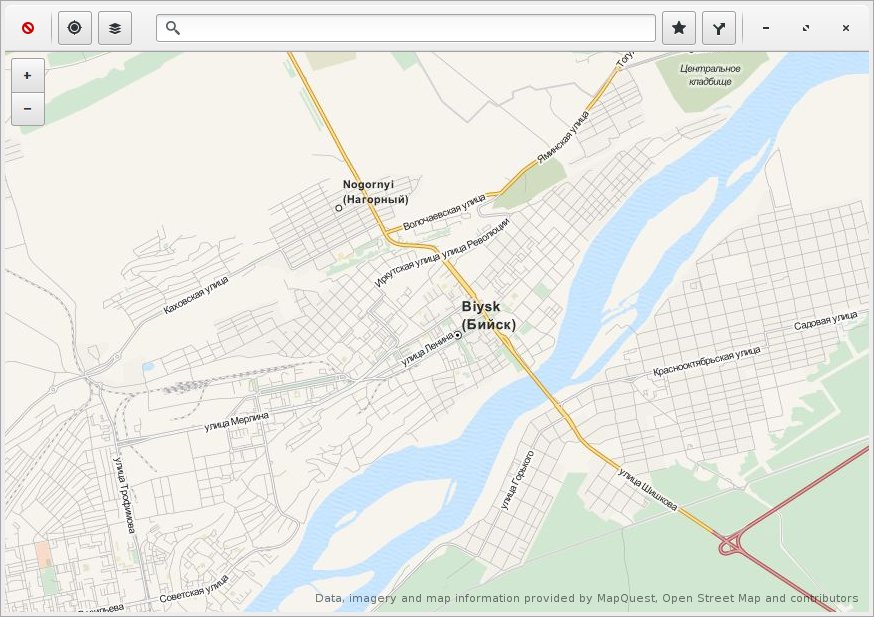Screen dimensions: 874x617
Task: Minimize the maps window
Action: tap(766, 28)
